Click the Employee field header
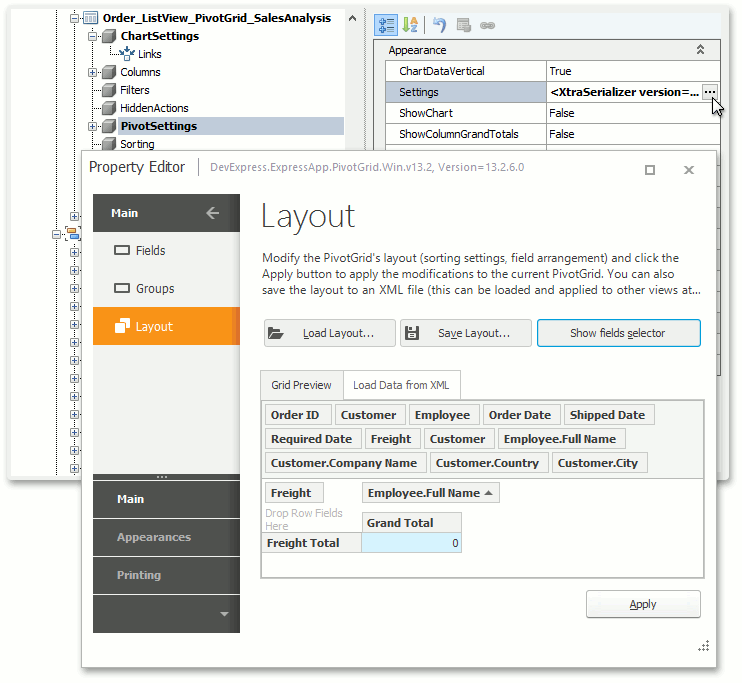Screen dimensions: 742x683 click(x=442, y=415)
